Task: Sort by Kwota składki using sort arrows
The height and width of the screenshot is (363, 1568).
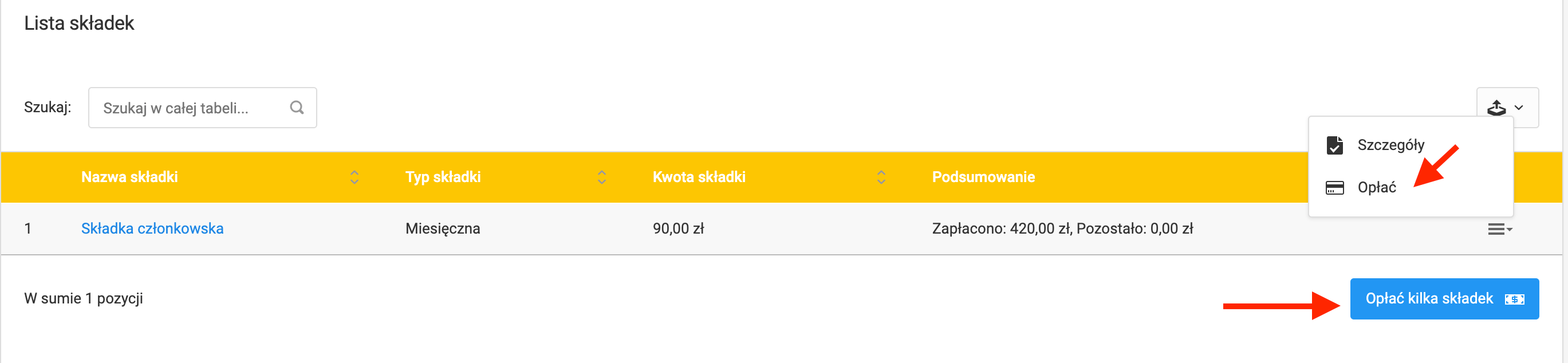Action: pos(881,177)
